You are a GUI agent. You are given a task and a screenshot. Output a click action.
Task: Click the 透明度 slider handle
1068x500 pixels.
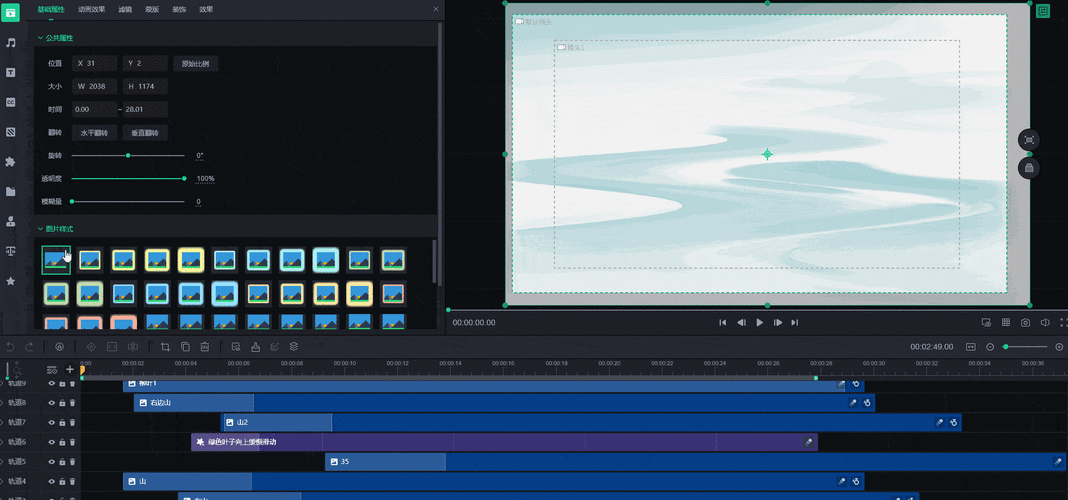pos(184,178)
